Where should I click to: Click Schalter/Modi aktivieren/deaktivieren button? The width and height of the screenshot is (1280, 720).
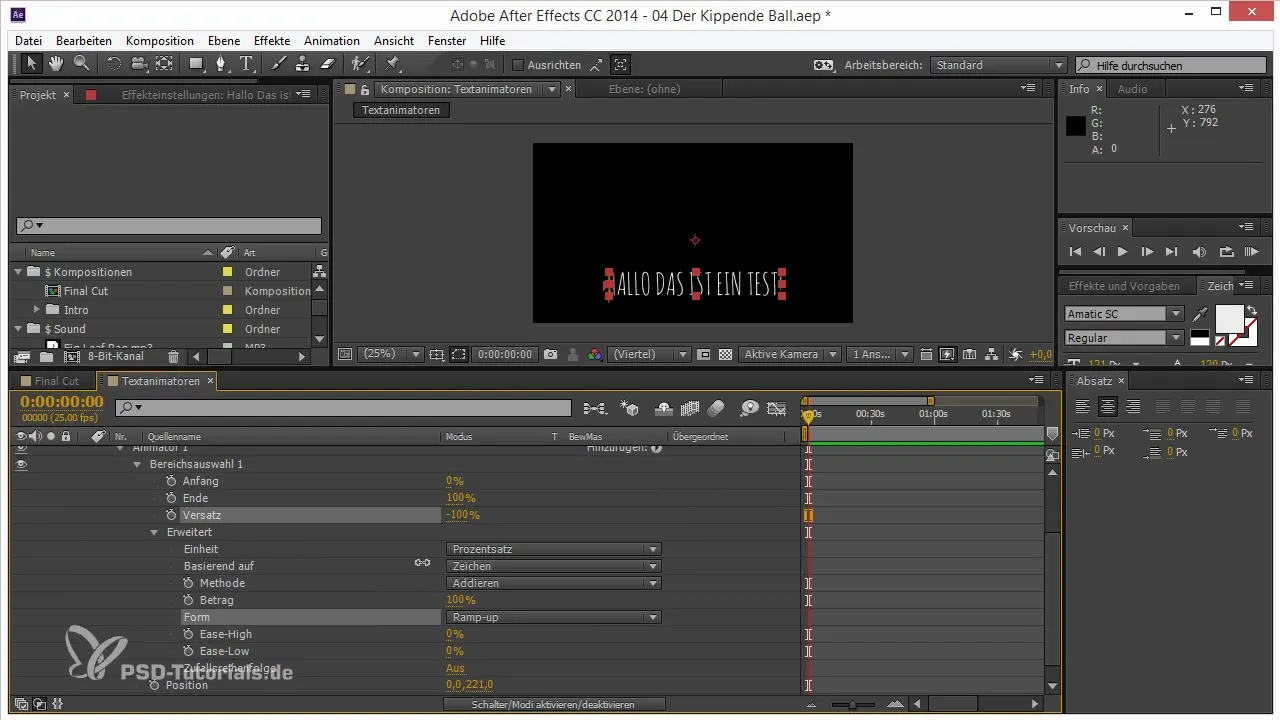click(553, 704)
